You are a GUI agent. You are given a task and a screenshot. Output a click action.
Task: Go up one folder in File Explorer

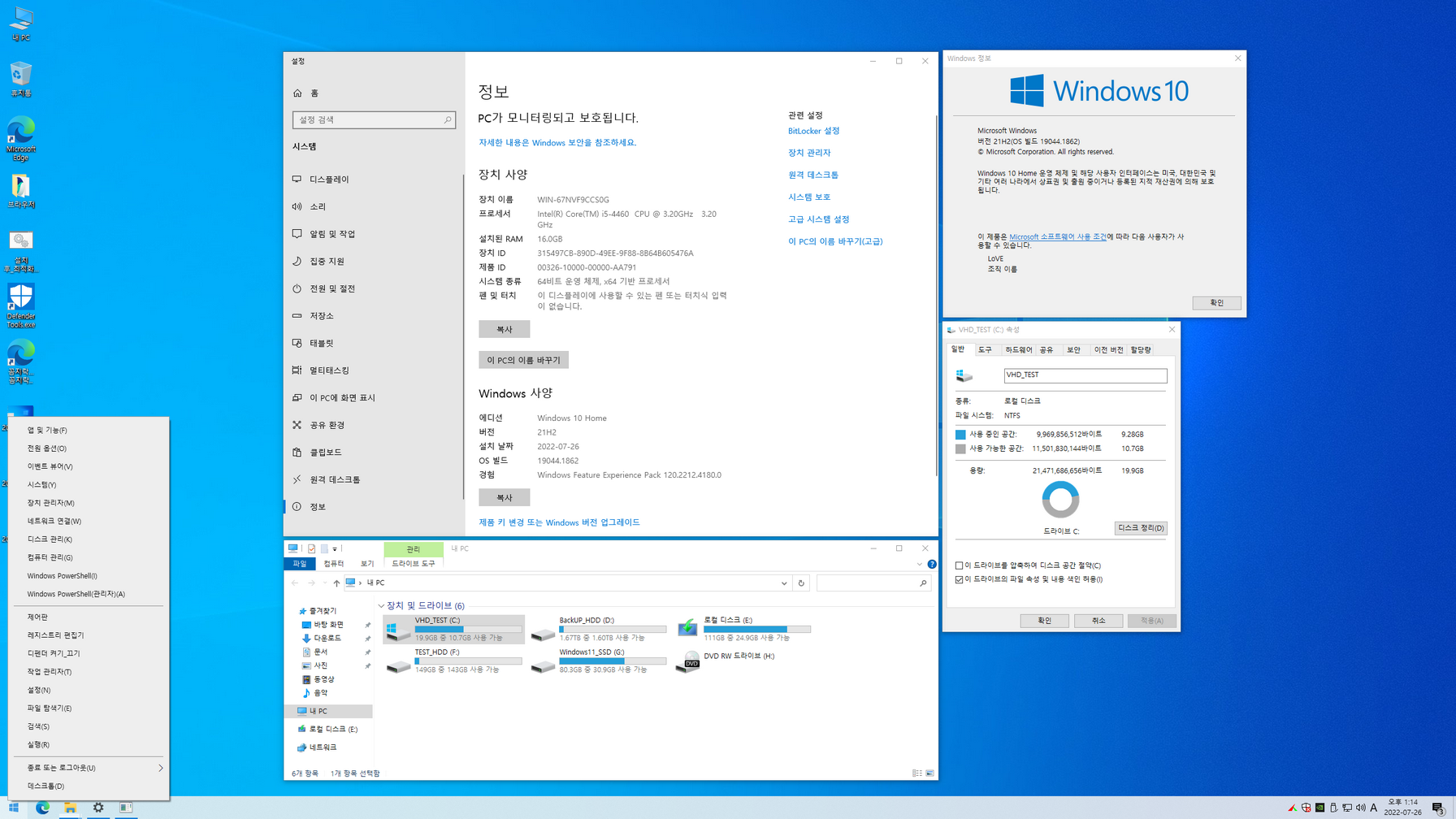tap(336, 583)
